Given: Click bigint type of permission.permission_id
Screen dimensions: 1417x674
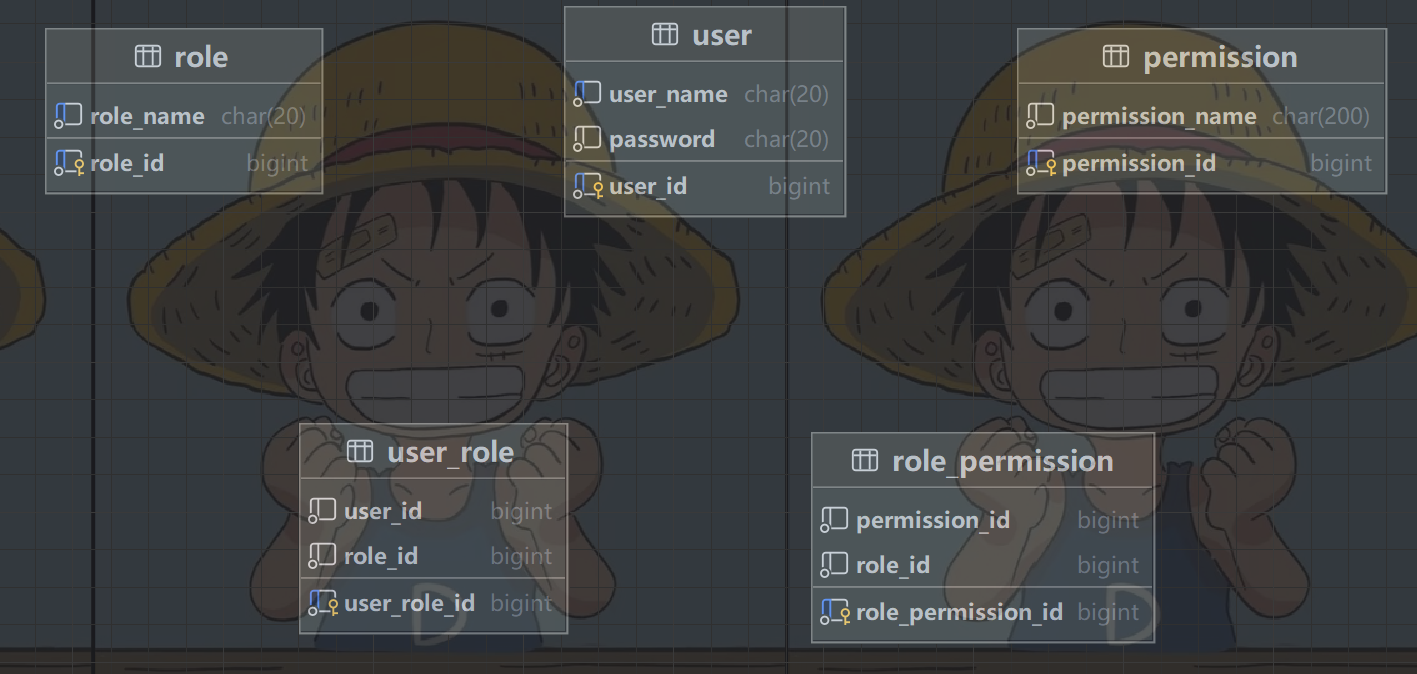Looking at the screenshot, I should [1342, 163].
